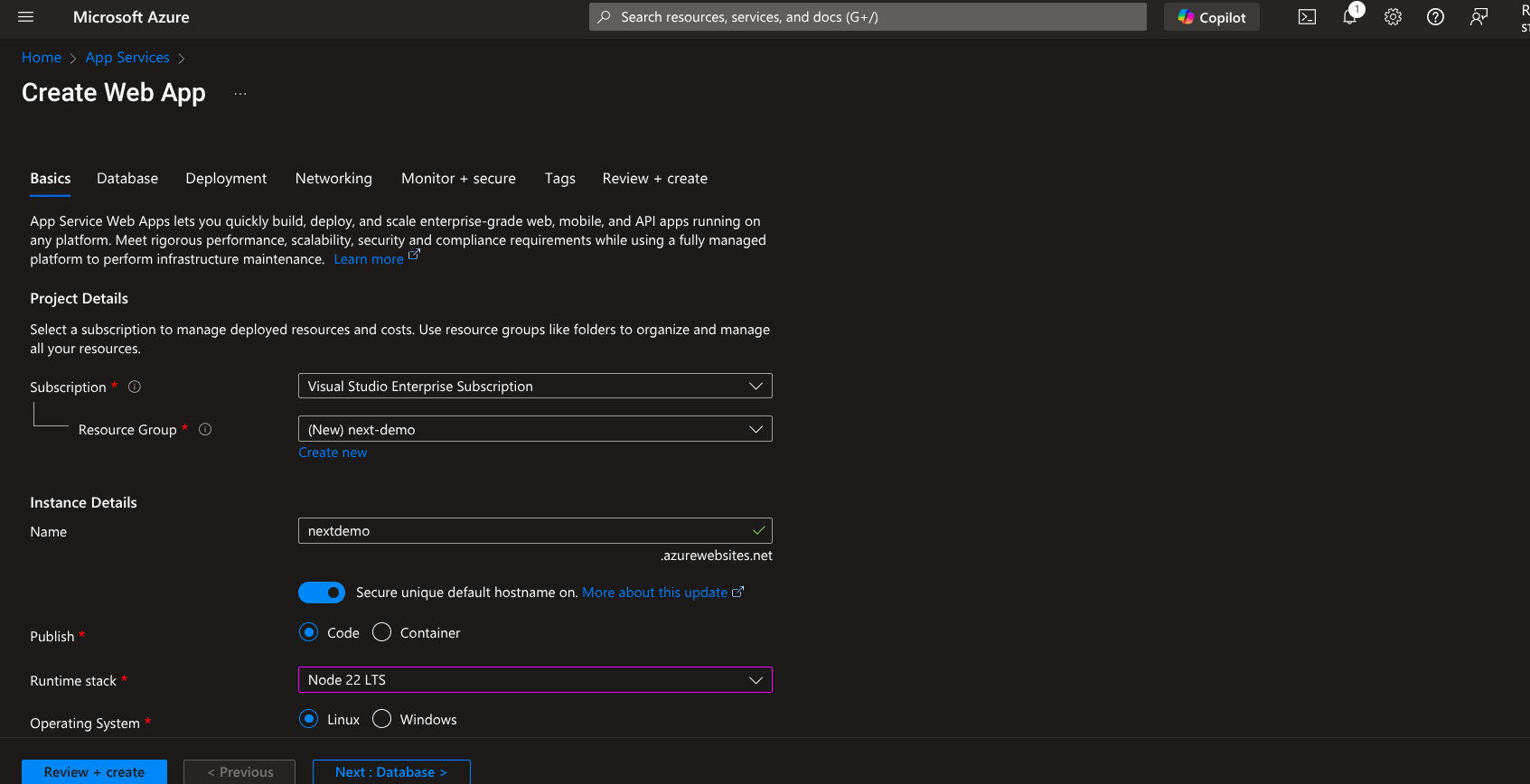
Task: Go to Home breadcrumb
Action: click(42, 58)
